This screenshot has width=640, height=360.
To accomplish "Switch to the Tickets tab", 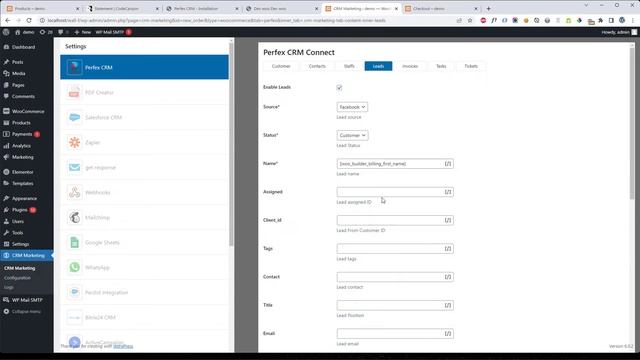I will tap(471, 66).
